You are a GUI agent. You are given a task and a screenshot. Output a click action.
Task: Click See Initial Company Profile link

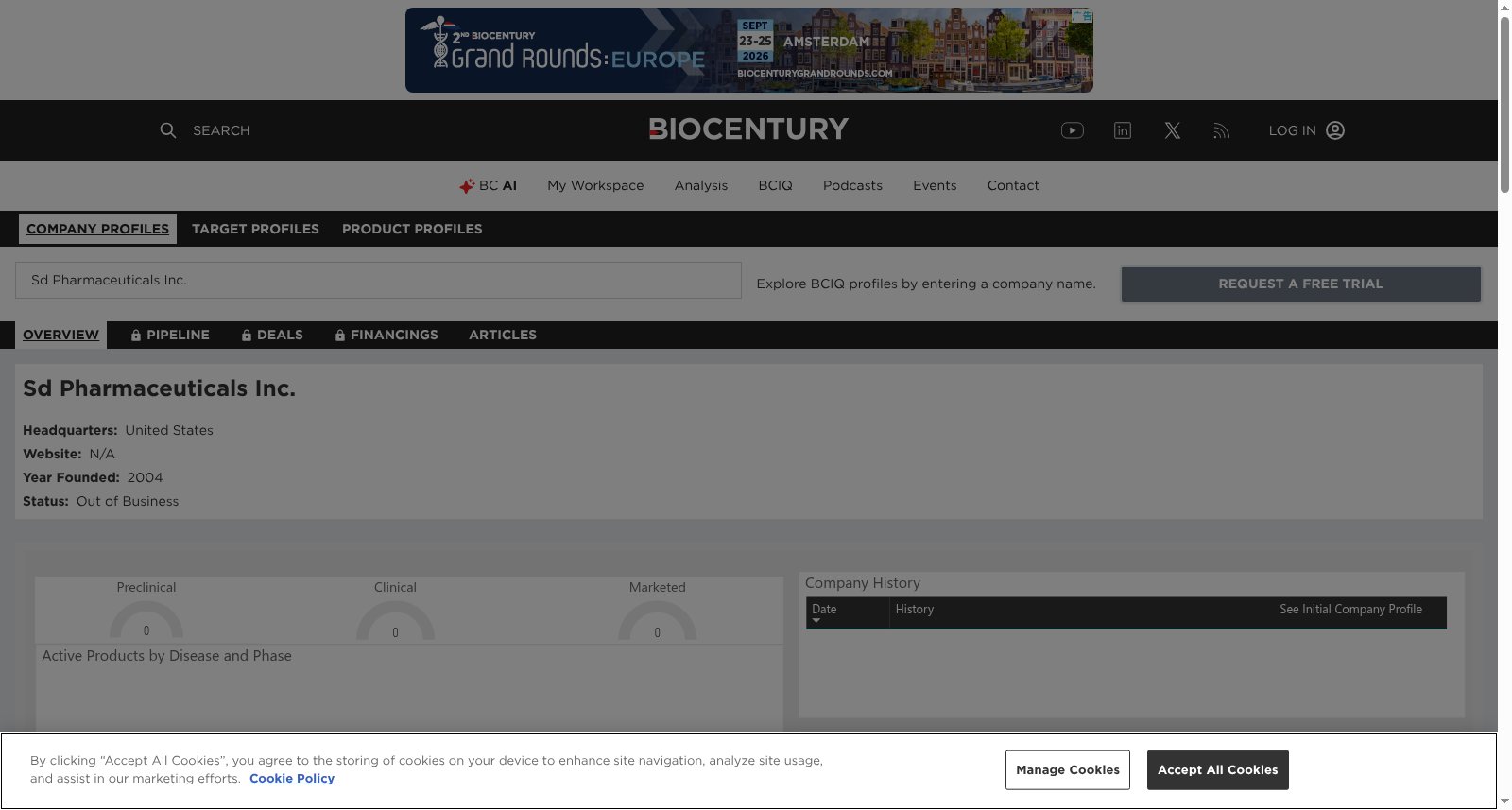[1351, 610]
